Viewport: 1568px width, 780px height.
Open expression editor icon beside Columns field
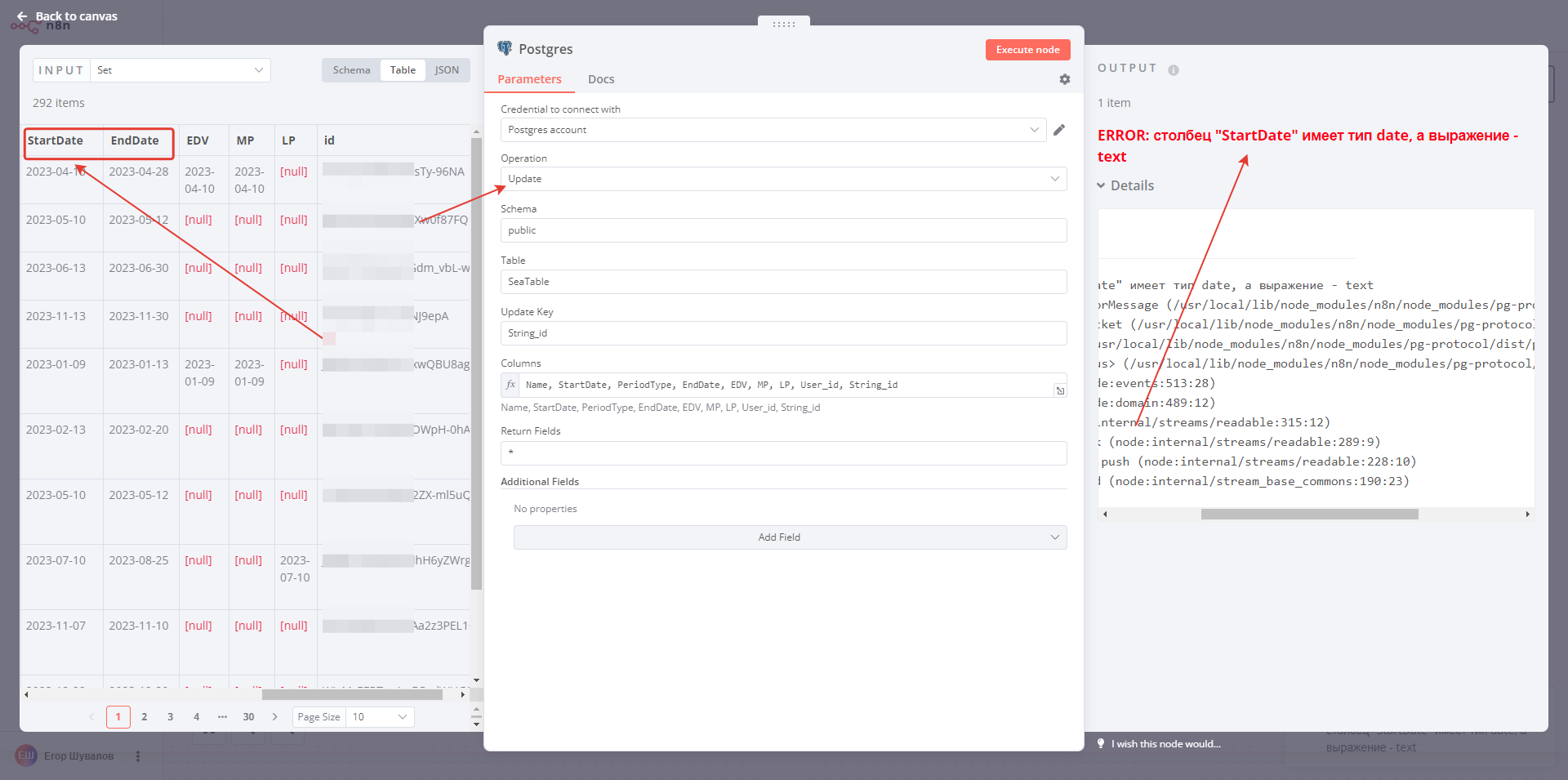click(x=1059, y=390)
